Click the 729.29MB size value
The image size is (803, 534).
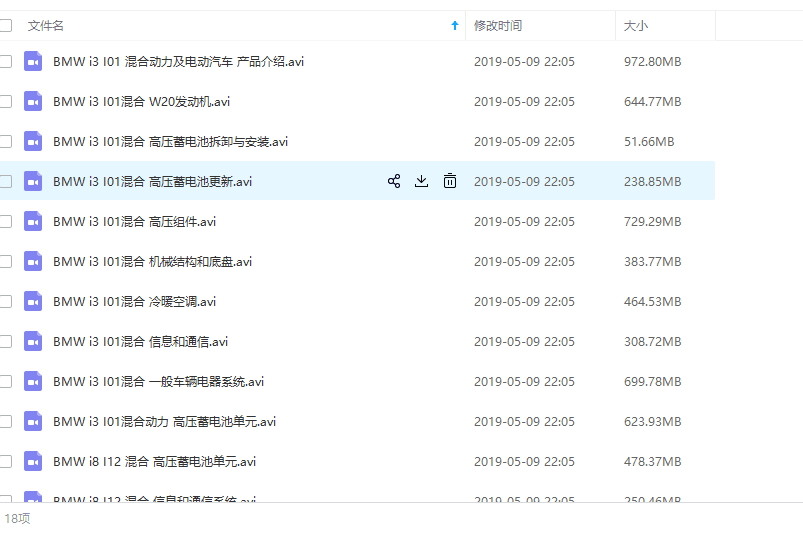[x=652, y=221]
